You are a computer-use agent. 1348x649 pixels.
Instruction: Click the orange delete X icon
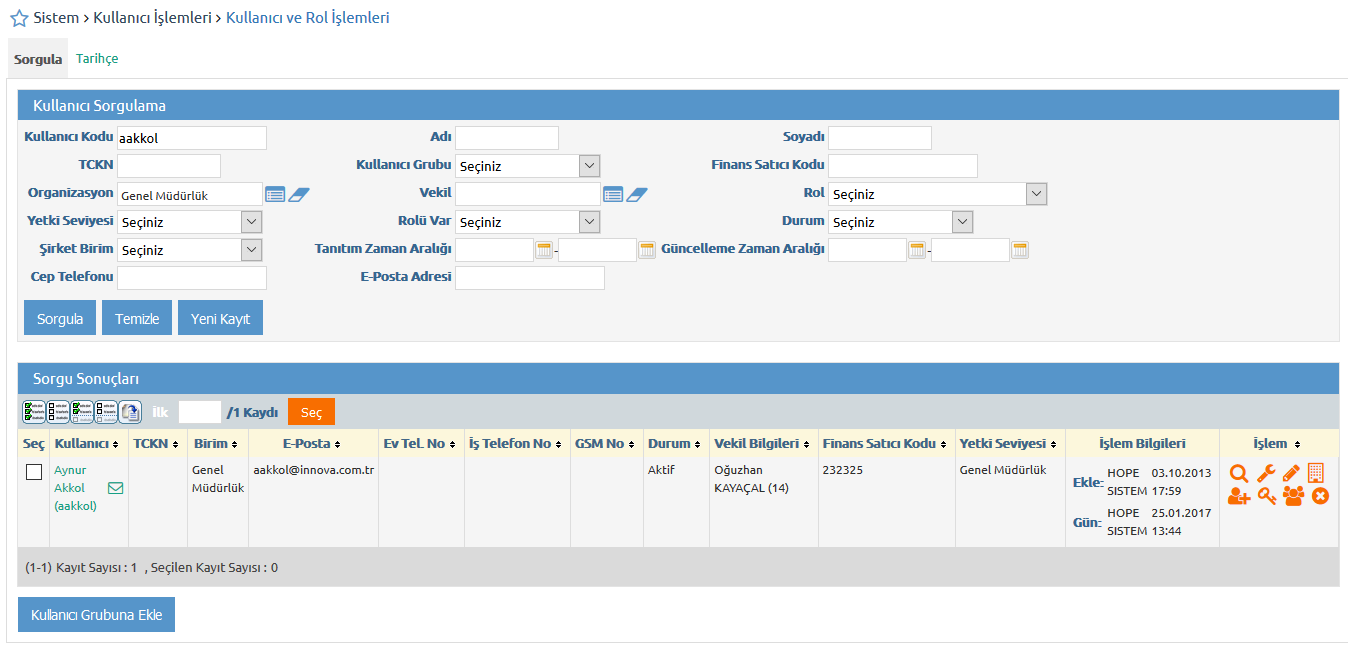point(1320,496)
